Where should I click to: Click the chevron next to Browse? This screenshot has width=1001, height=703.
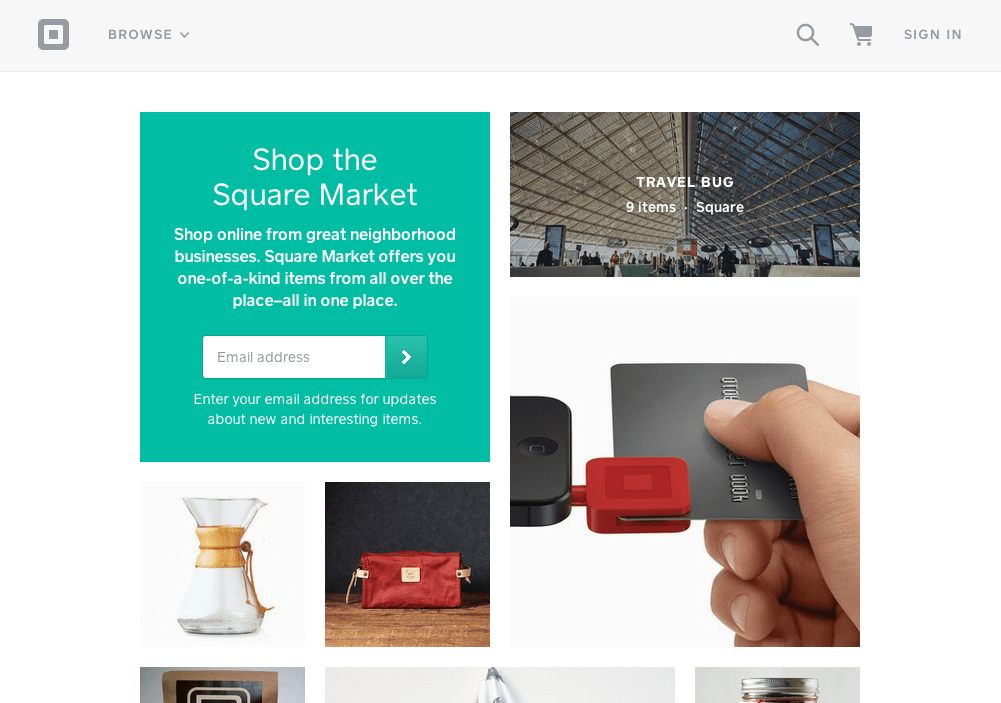pyautogui.click(x=184, y=35)
